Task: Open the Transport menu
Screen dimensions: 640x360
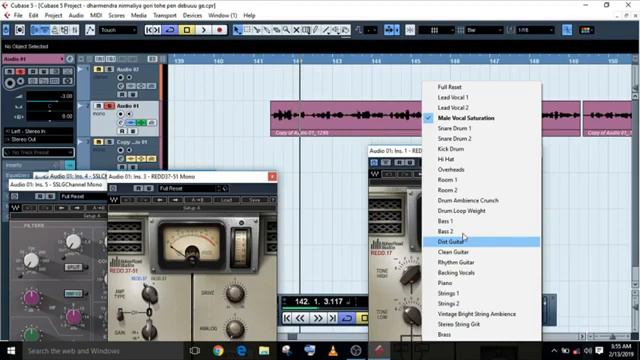Action: 165,16
